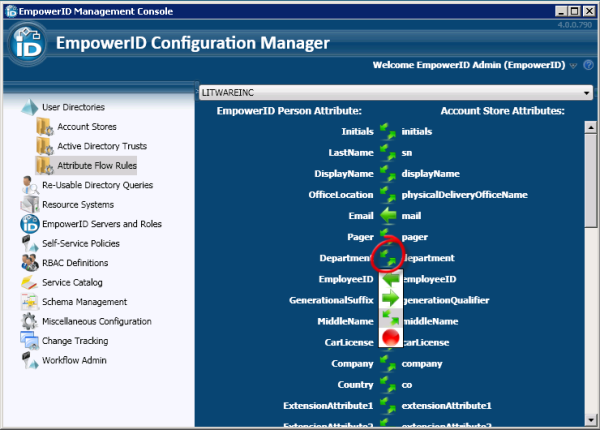Click the Re-Usable Directory Queries icon
The height and width of the screenshot is (430, 600).
pyautogui.click(x=29, y=185)
